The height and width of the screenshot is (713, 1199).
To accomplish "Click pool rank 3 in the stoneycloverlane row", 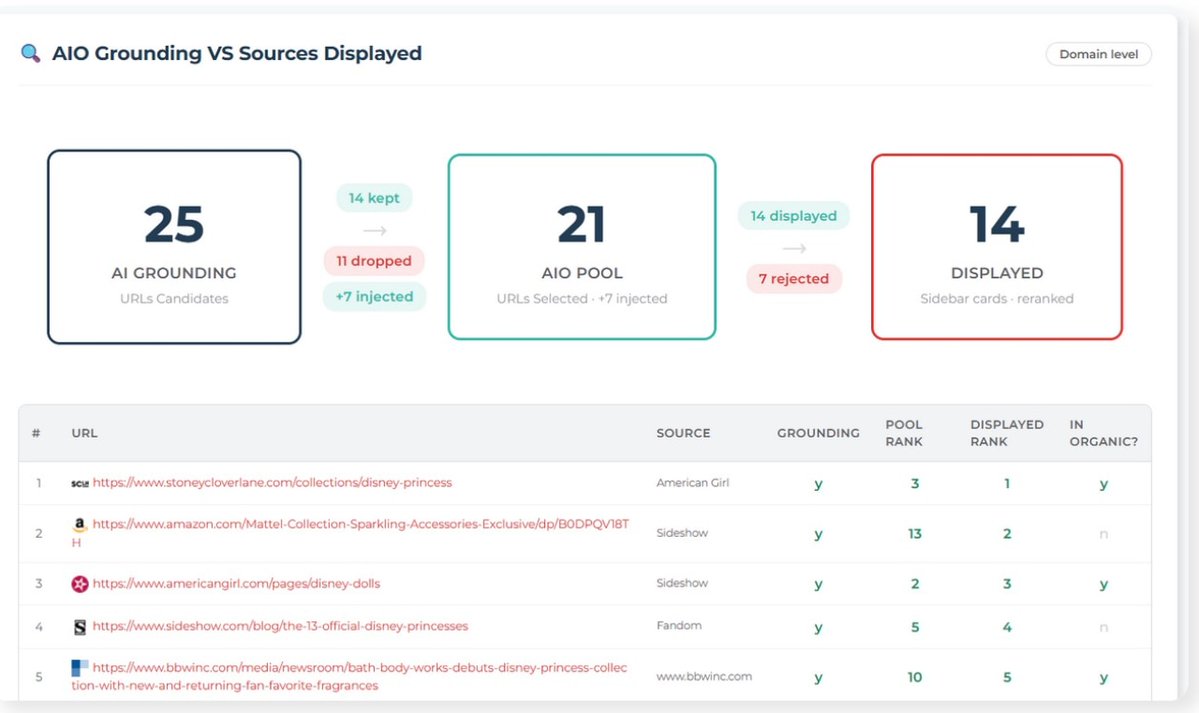I will pos(915,483).
